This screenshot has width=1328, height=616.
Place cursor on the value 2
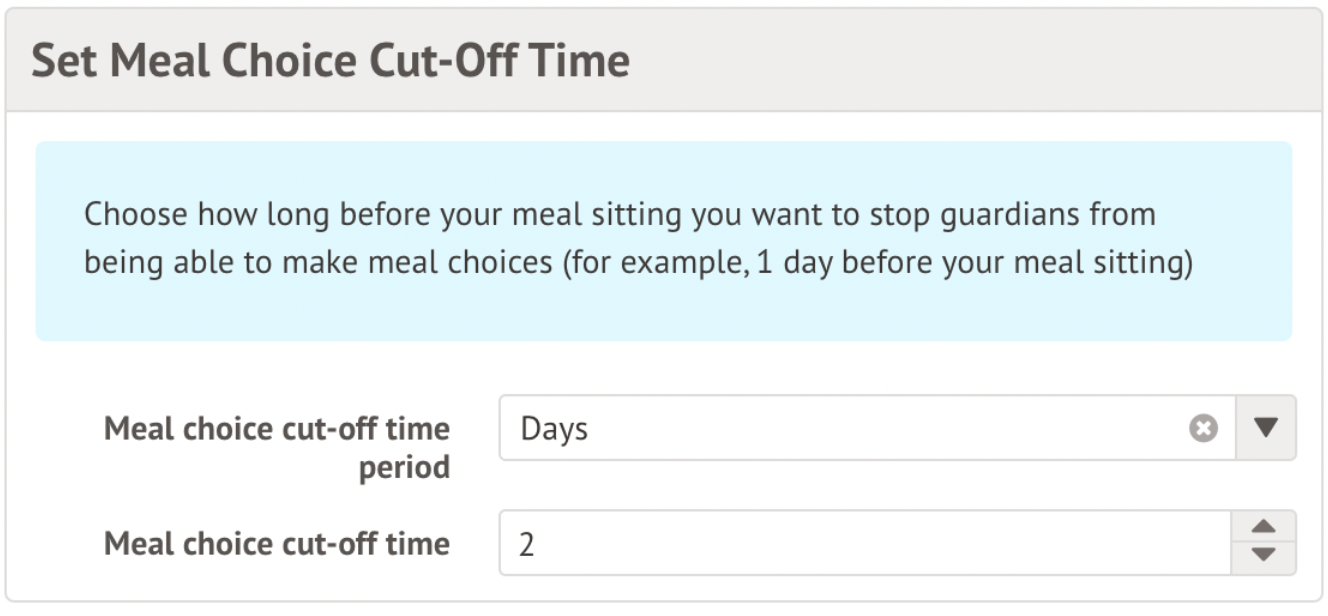tap(527, 544)
